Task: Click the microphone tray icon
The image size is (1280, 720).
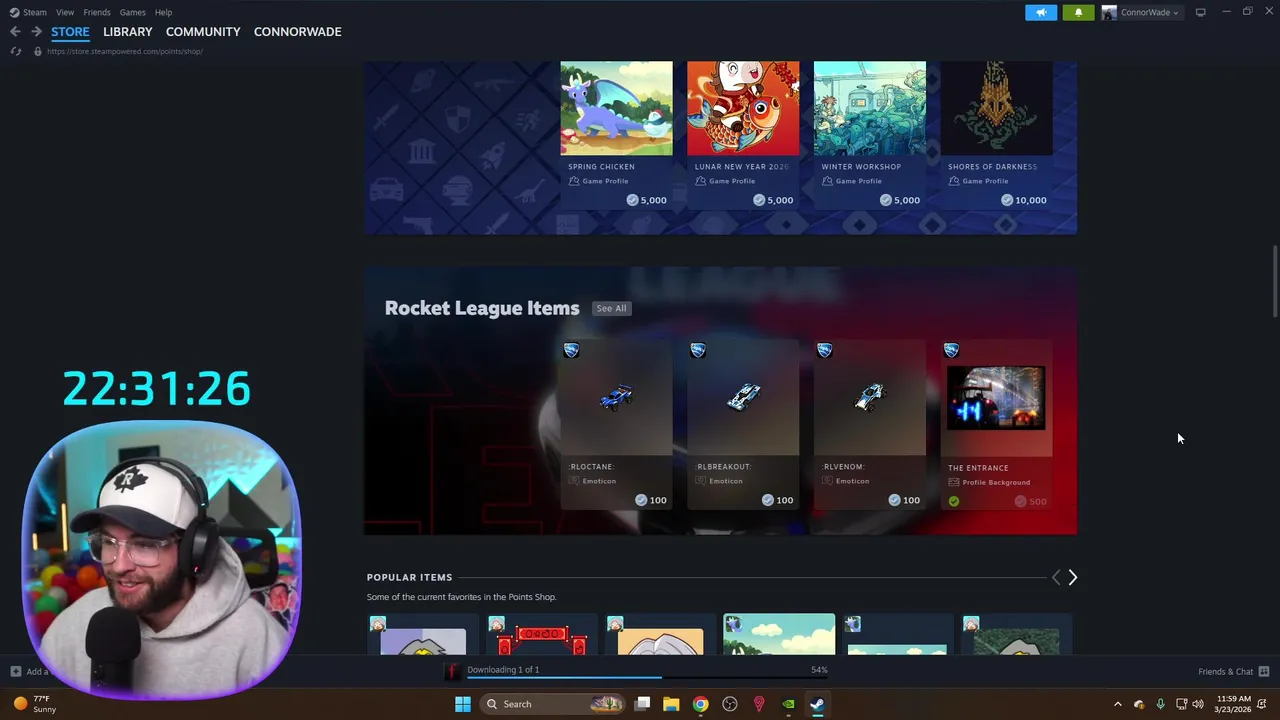Action: point(1160,704)
